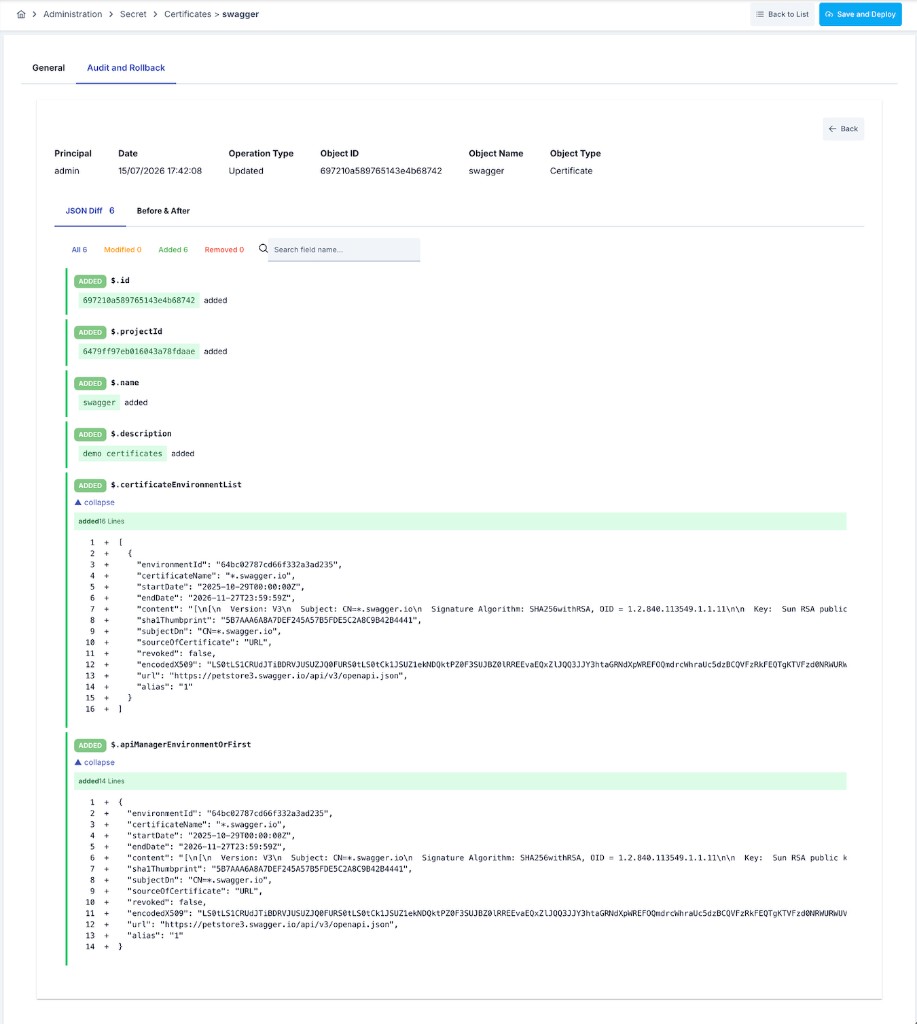Image resolution: width=917 pixels, height=1024 pixels.
Task: Click 'added 16 Lines' header bar
Action: pyautogui.click(x=460, y=521)
